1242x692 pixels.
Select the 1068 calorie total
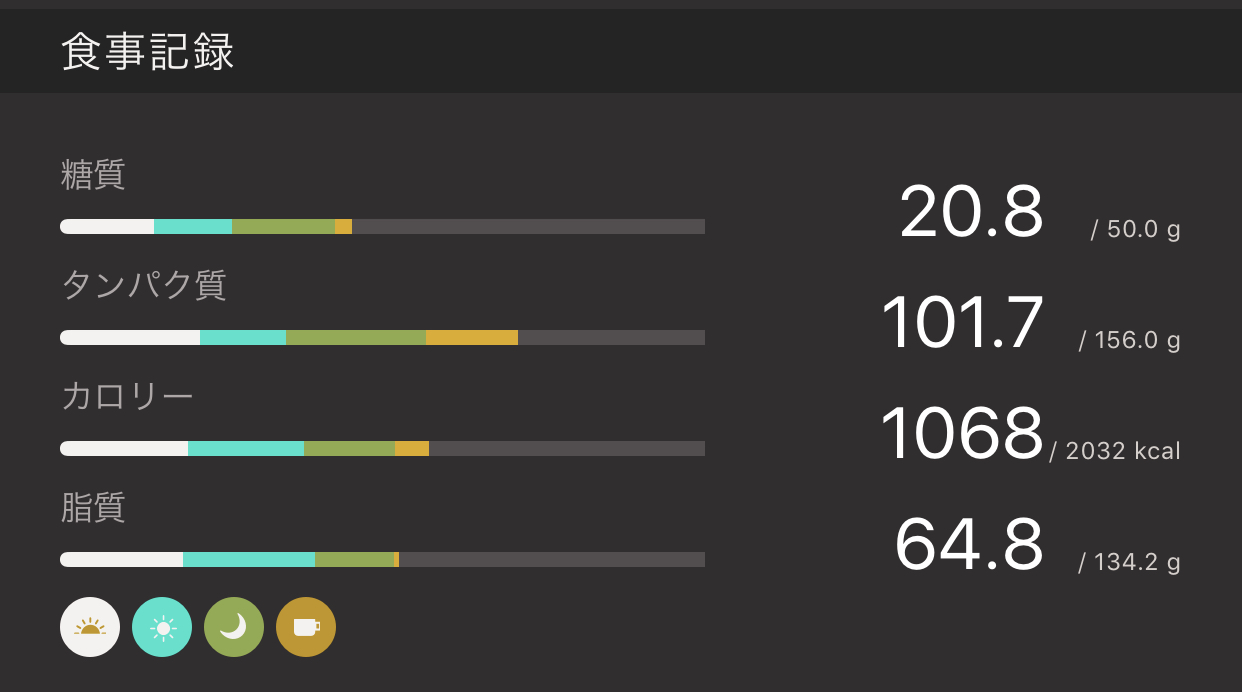click(x=961, y=434)
